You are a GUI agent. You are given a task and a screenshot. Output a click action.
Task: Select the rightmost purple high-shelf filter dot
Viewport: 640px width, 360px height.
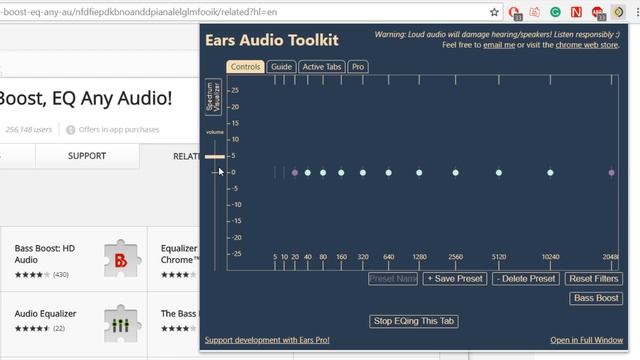pos(611,173)
